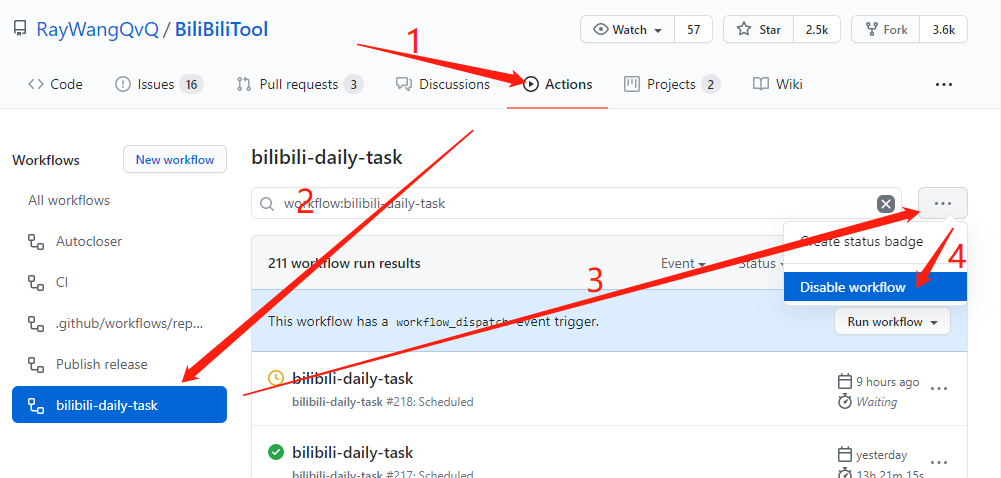Clear the workflow search filter with X icon
1001x478 pixels.
885,204
